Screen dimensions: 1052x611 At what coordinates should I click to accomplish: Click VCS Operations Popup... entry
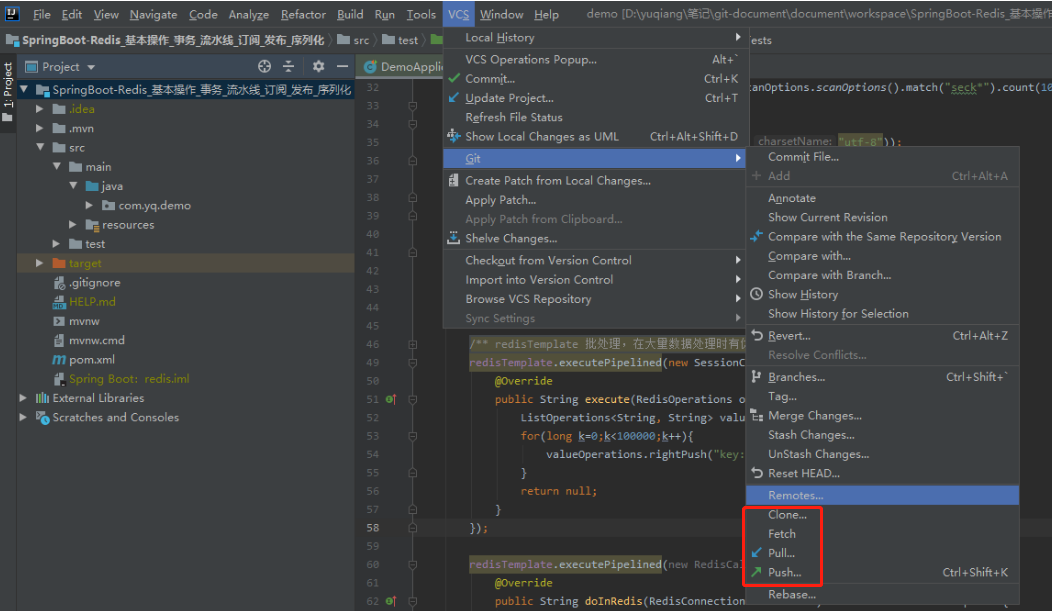tap(594, 59)
